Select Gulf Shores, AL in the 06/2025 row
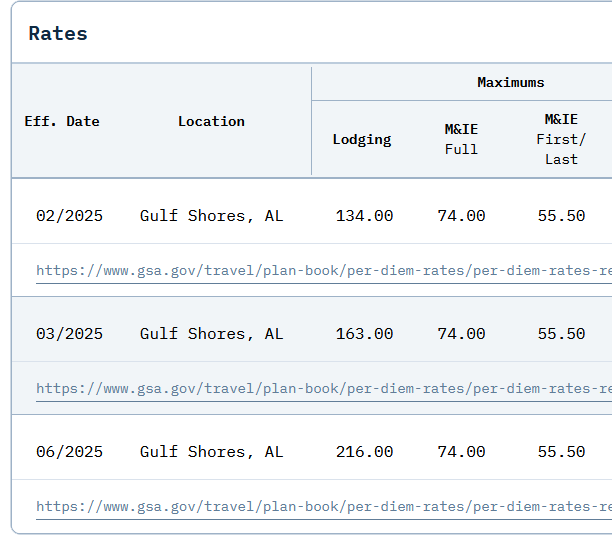This screenshot has width=612, height=535. (212, 452)
